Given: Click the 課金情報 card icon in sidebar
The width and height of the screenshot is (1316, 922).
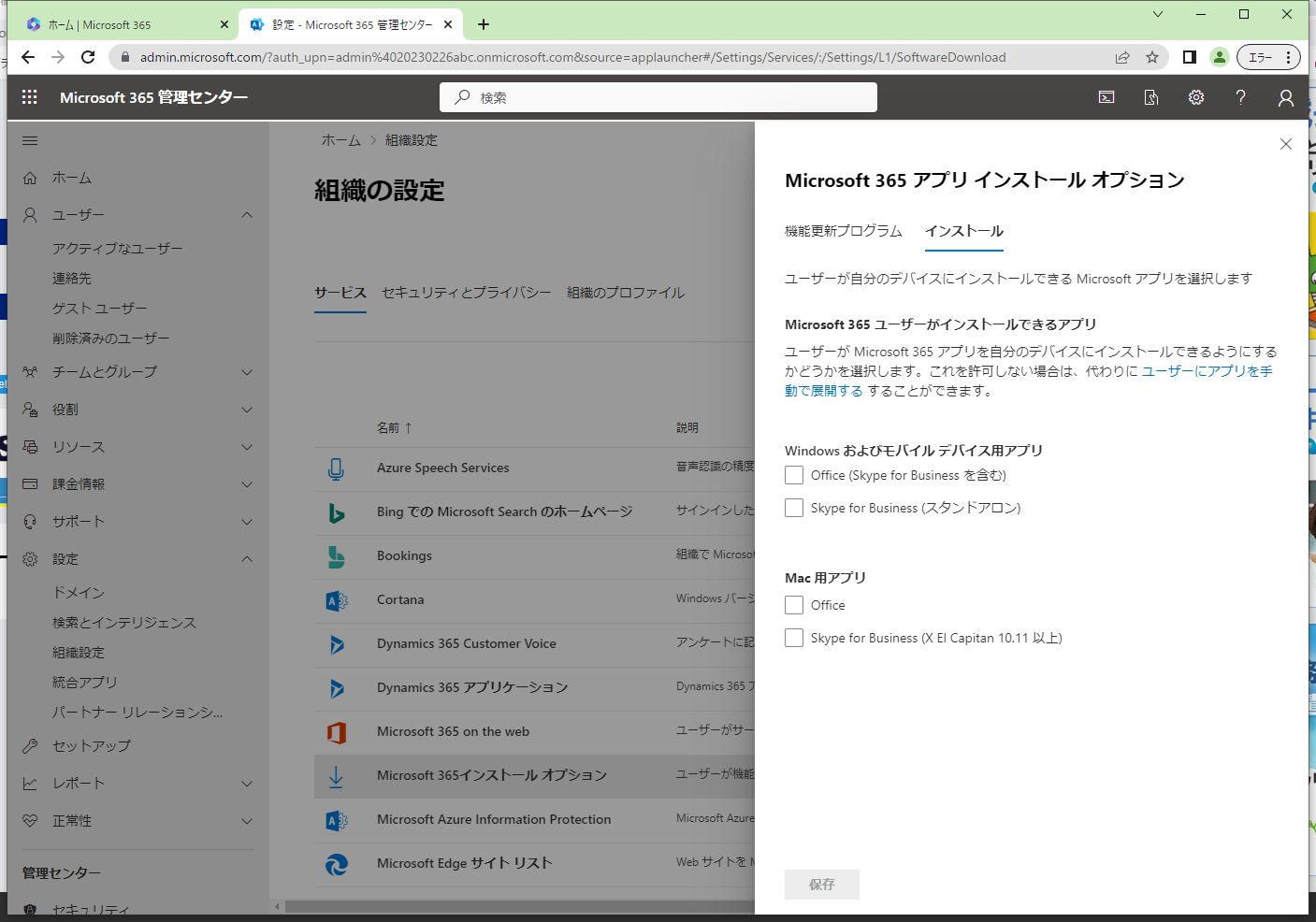Looking at the screenshot, I should pos(30,484).
